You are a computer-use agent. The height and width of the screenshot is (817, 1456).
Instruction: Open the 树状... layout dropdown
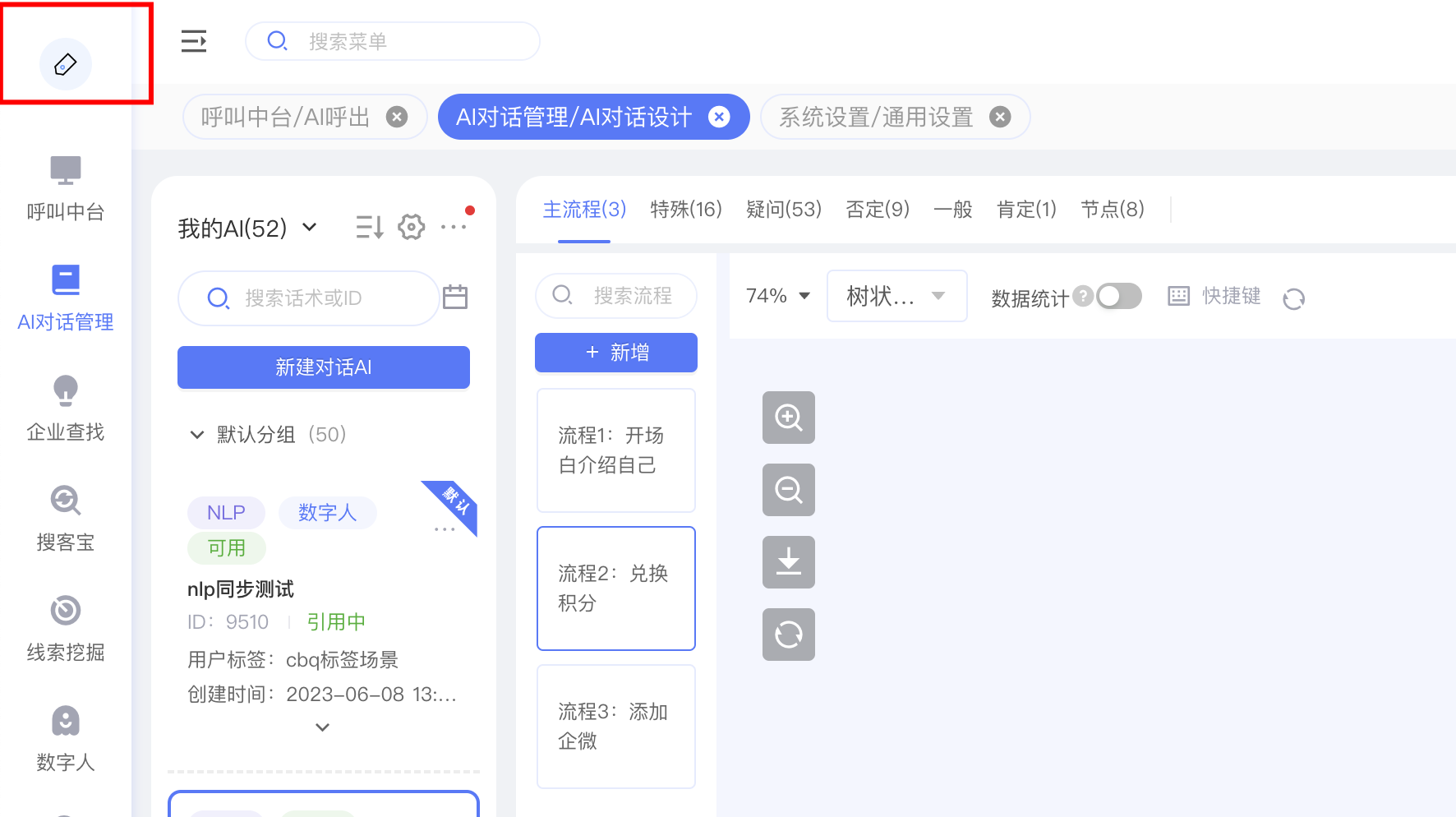896,296
